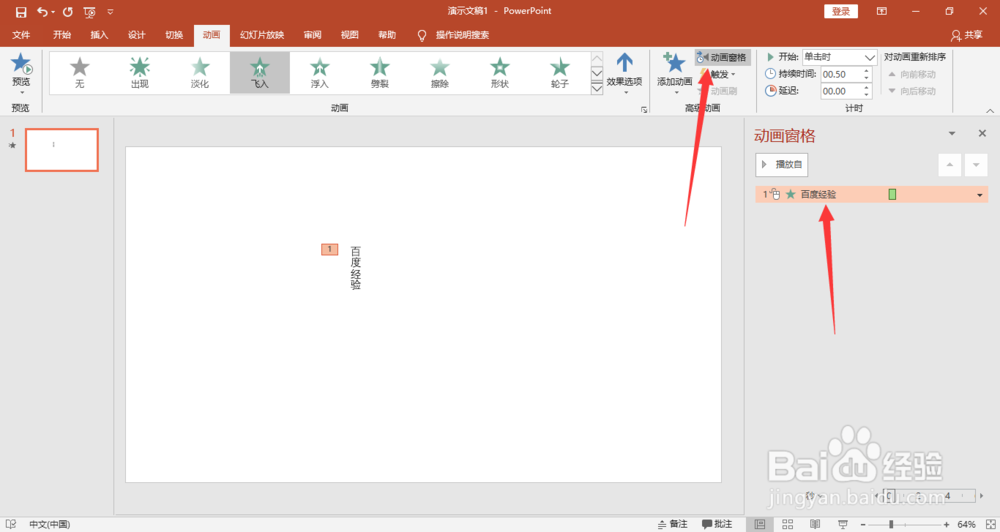Switch to the Insert (插入) ribbon tab
Screen dimensions: 1000x532
[x=99, y=35]
